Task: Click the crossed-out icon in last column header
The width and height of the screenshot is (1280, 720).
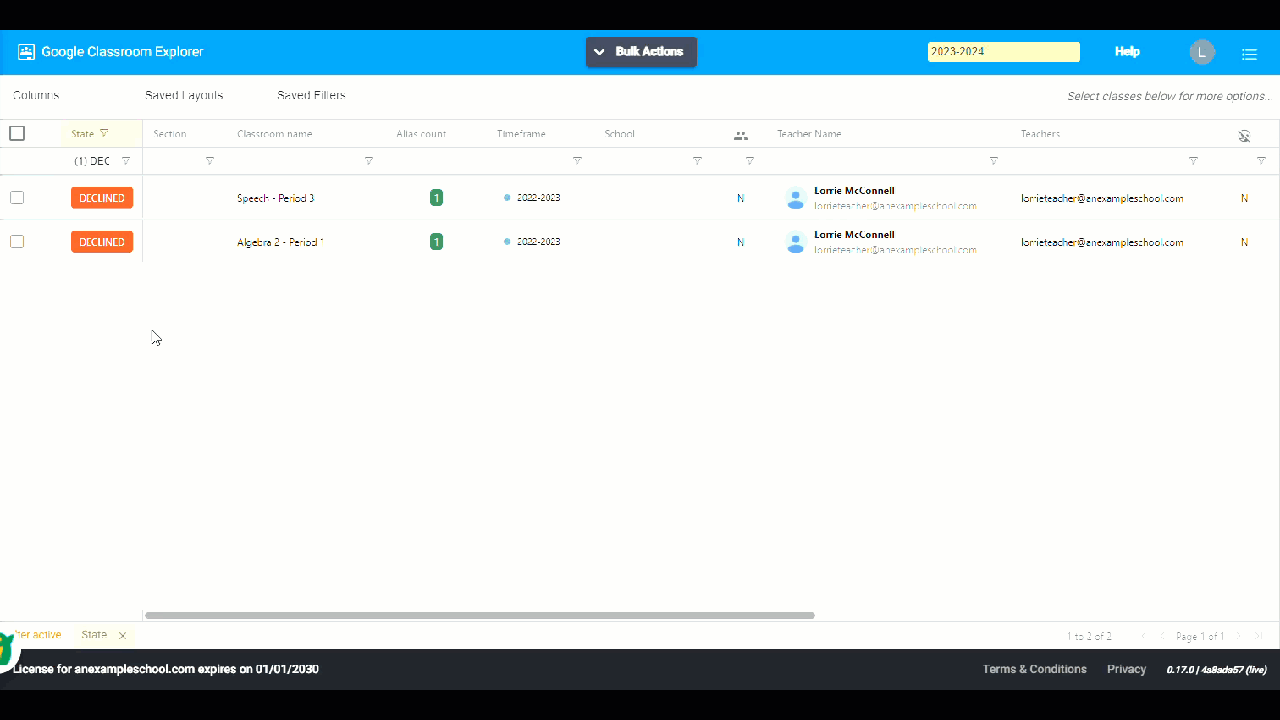Action: [x=1244, y=136]
